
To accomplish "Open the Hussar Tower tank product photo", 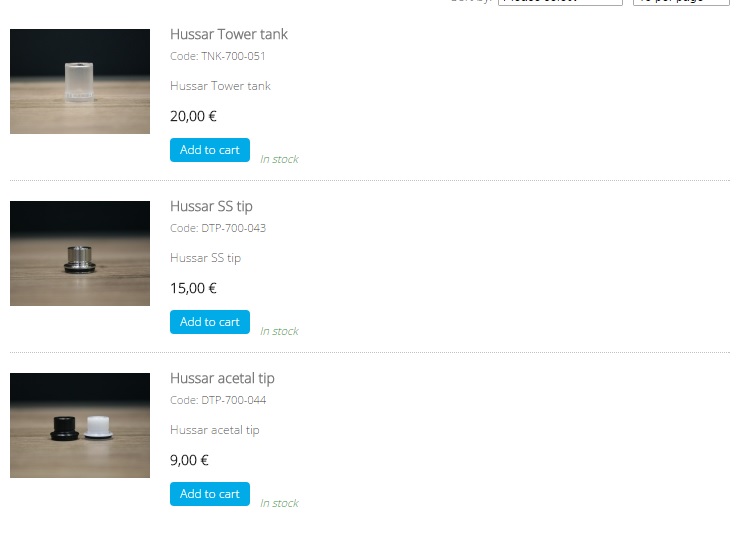I will point(80,82).
